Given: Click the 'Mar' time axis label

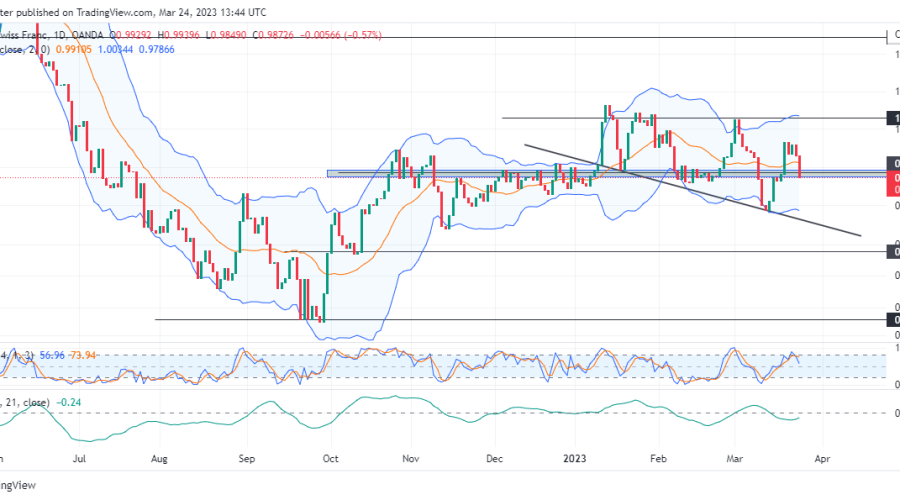Looking at the screenshot, I should tap(735, 459).
